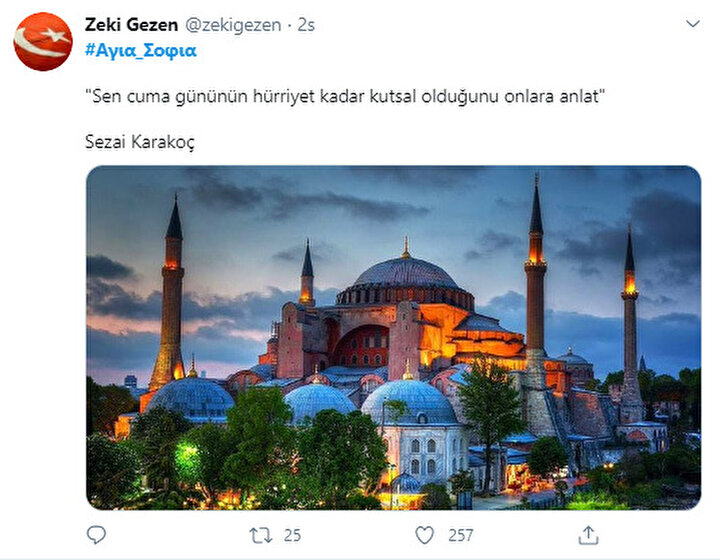
Task: Click the central dome in the photo
Action: [x=405, y=275]
